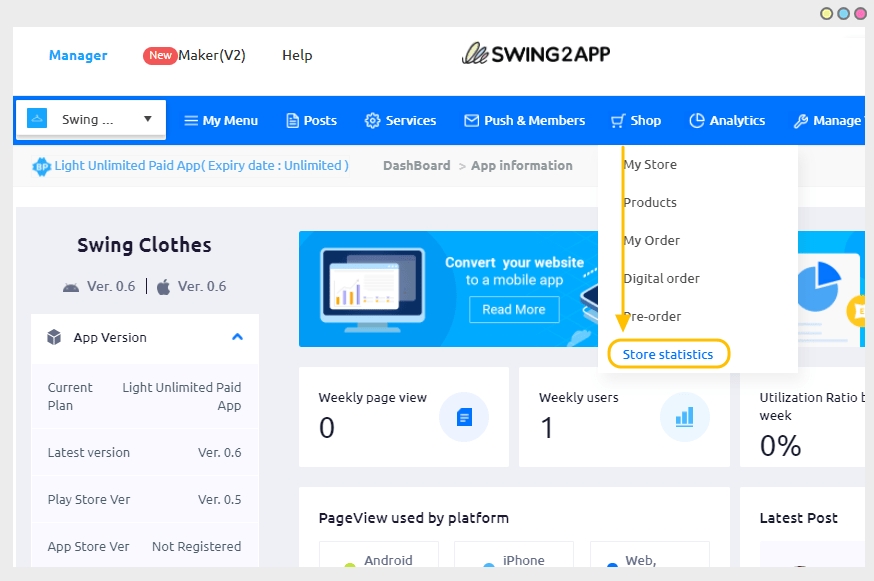
Task: Open the Manager link at top
Action: 78,55
